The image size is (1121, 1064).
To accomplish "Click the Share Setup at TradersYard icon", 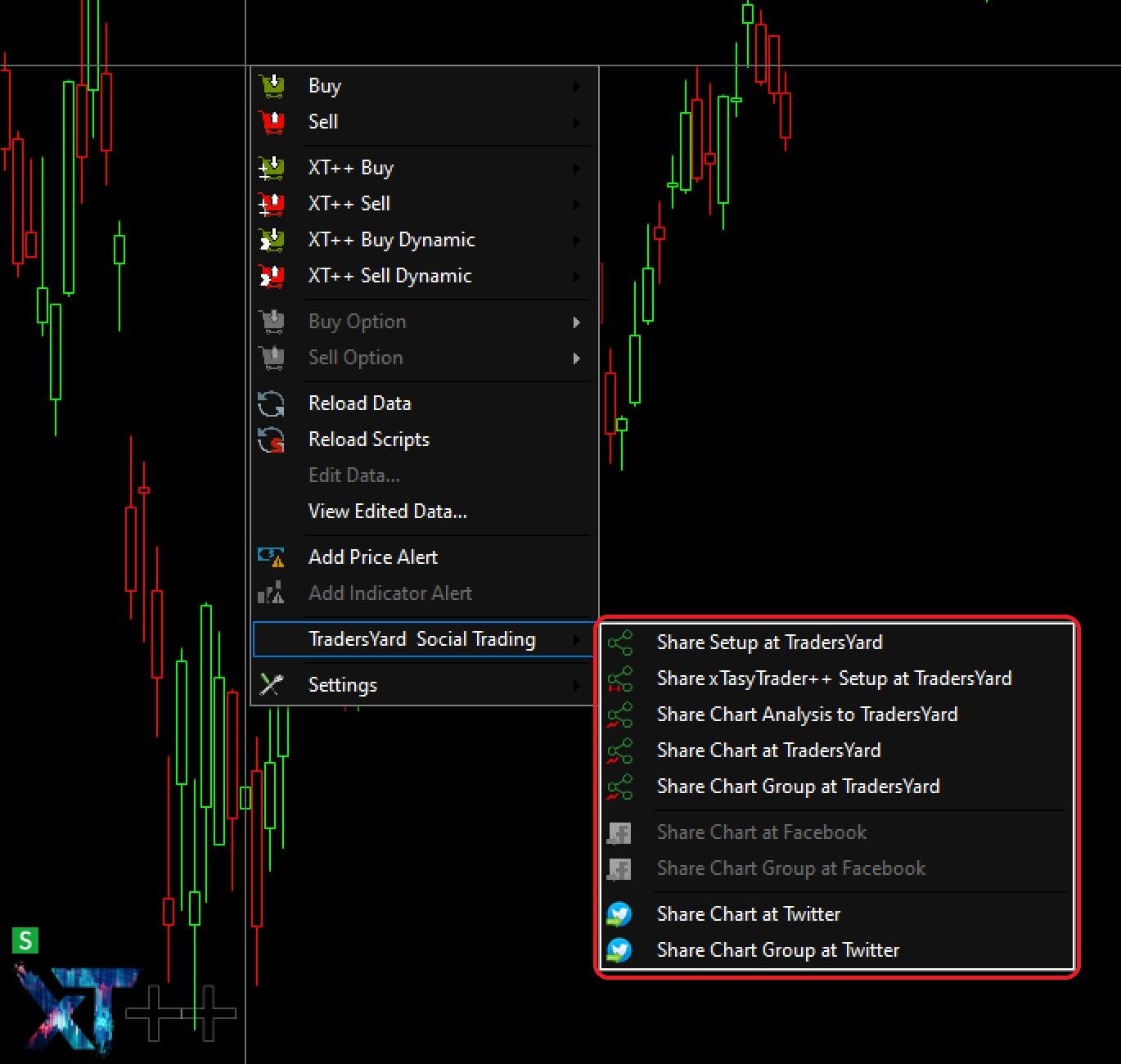I will pyautogui.click(x=620, y=642).
